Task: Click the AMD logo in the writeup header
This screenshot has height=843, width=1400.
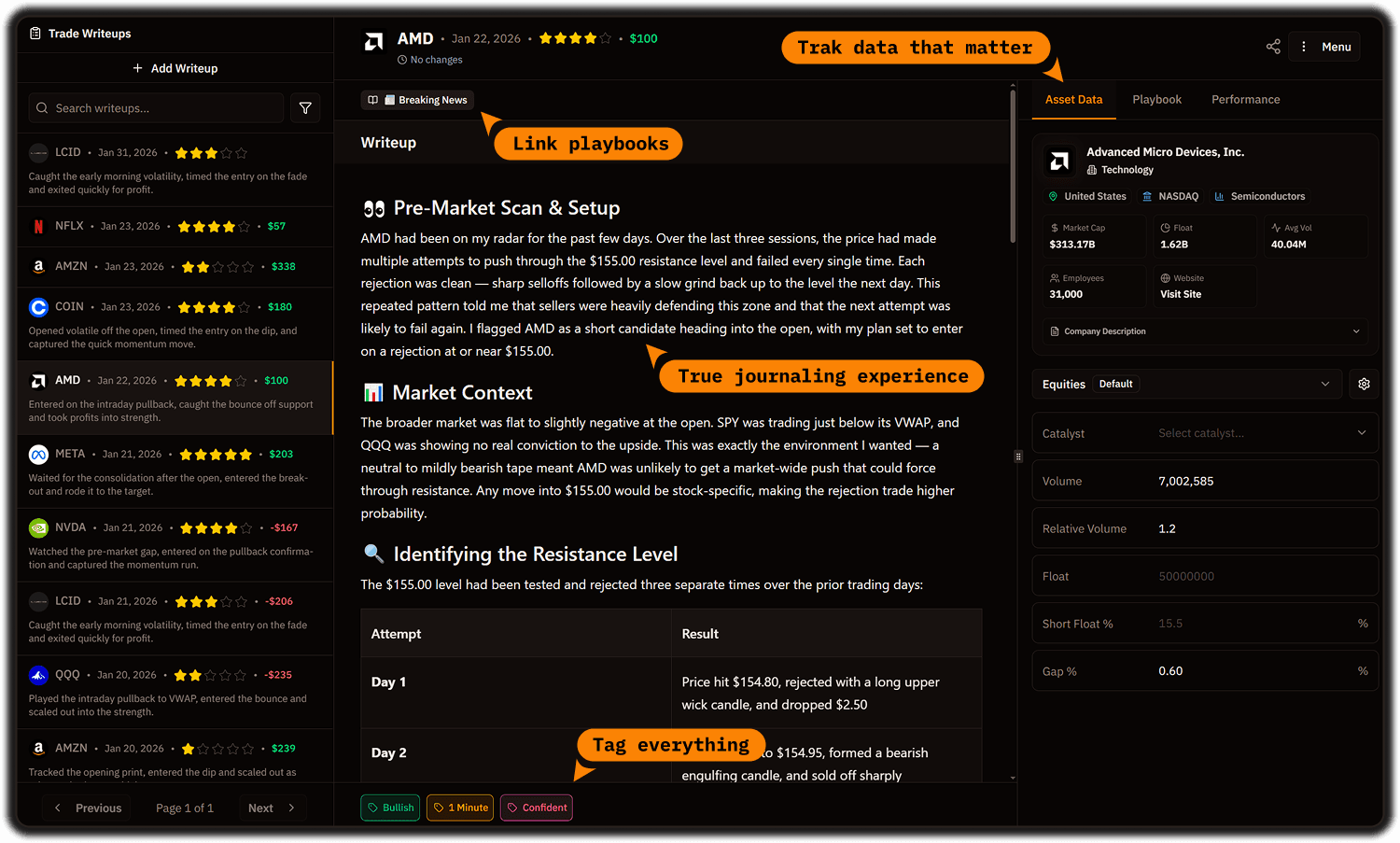Action: coord(373,42)
